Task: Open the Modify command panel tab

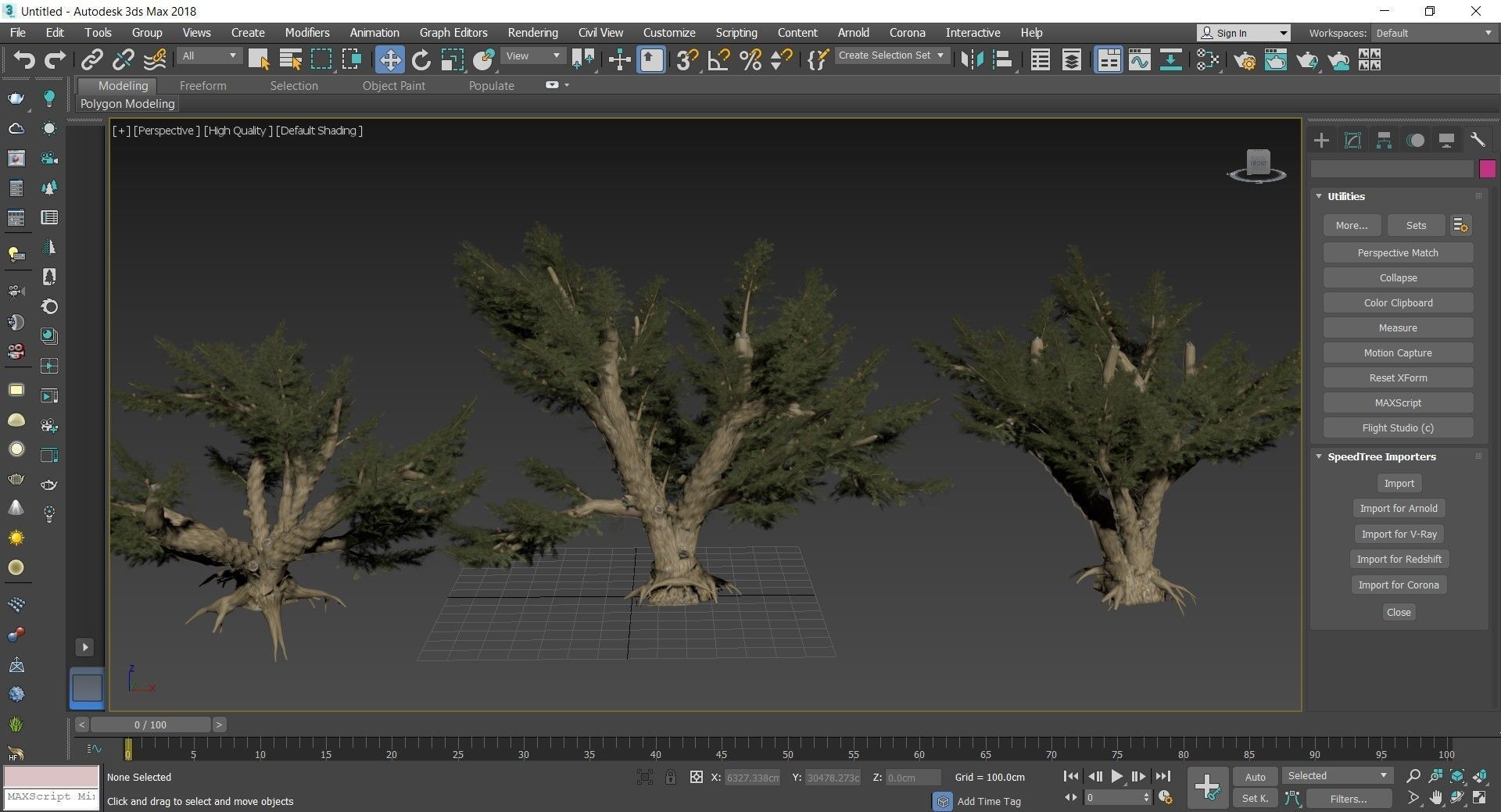Action: click(1352, 141)
